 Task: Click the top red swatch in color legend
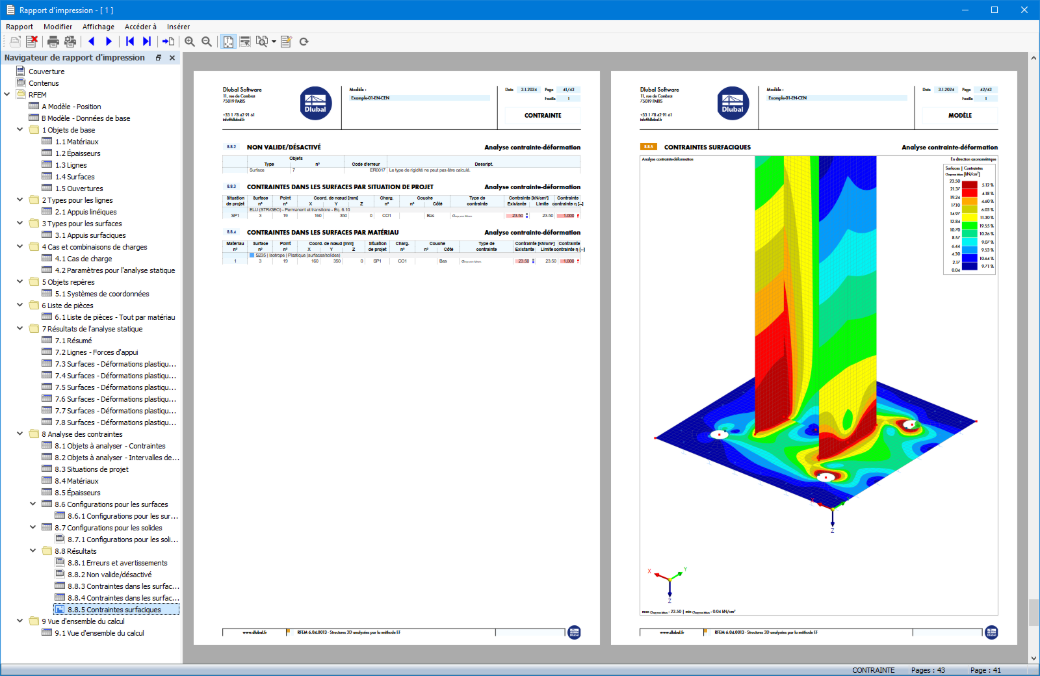pyautogui.click(x=970, y=185)
